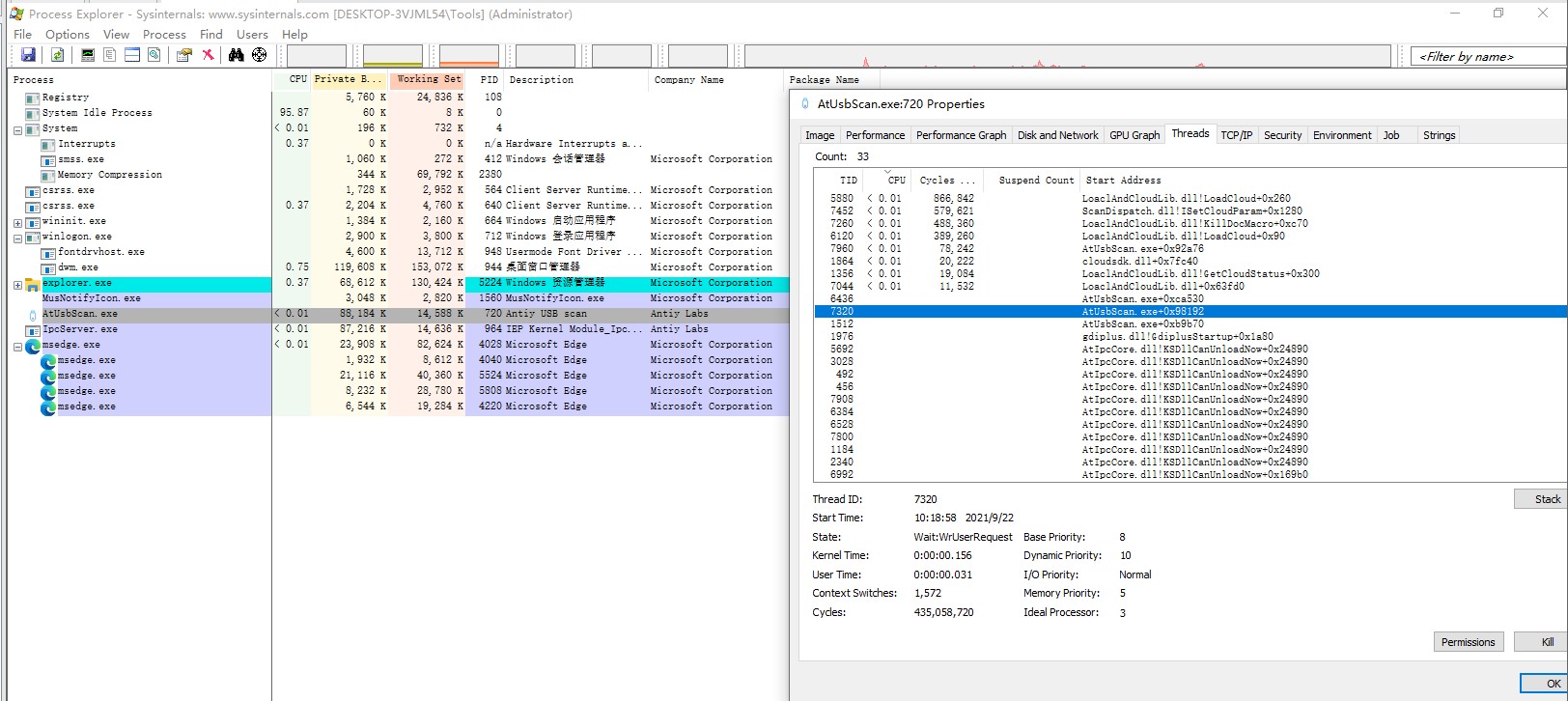Collapse the System process tree node

tap(17, 129)
